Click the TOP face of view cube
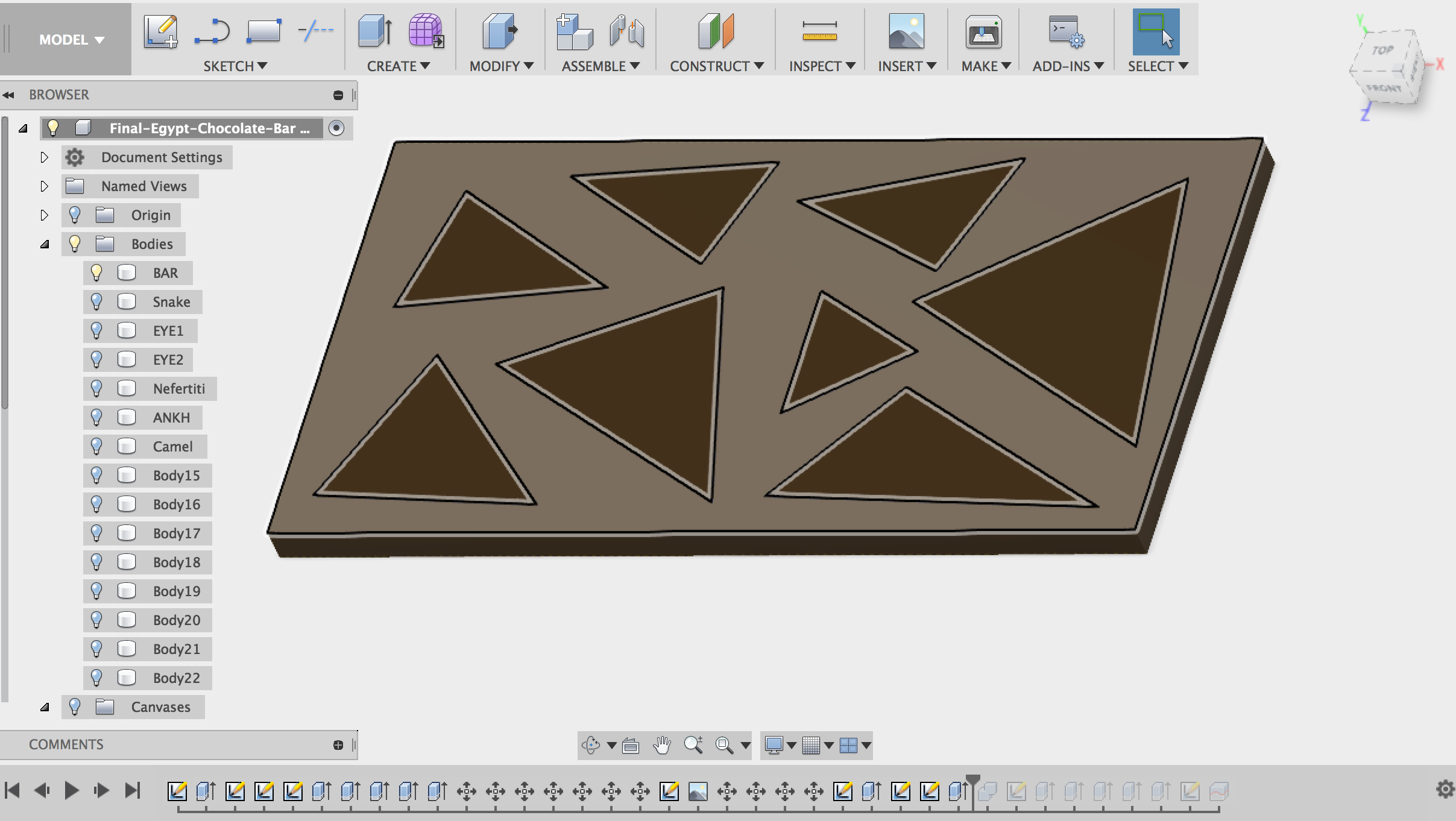The height and width of the screenshot is (821, 1456). (1382, 51)
